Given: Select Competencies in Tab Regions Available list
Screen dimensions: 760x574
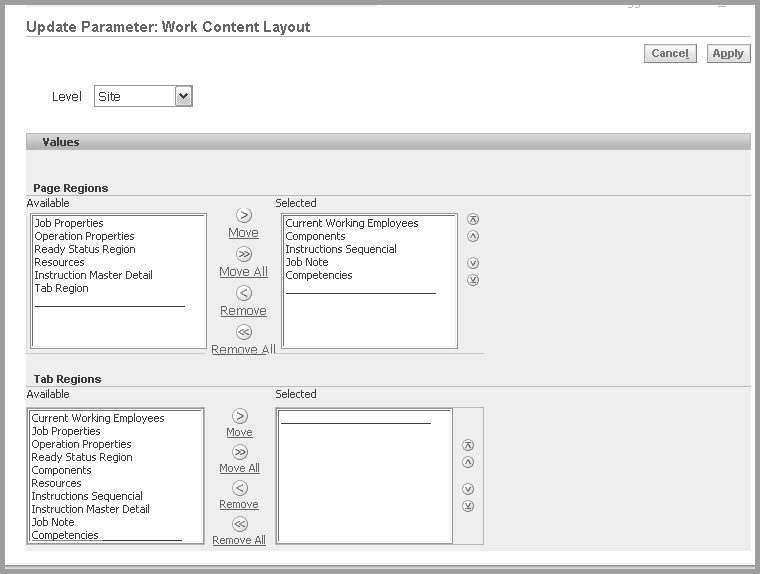Looking at the screenshot, I should click(x=65, y=535).
